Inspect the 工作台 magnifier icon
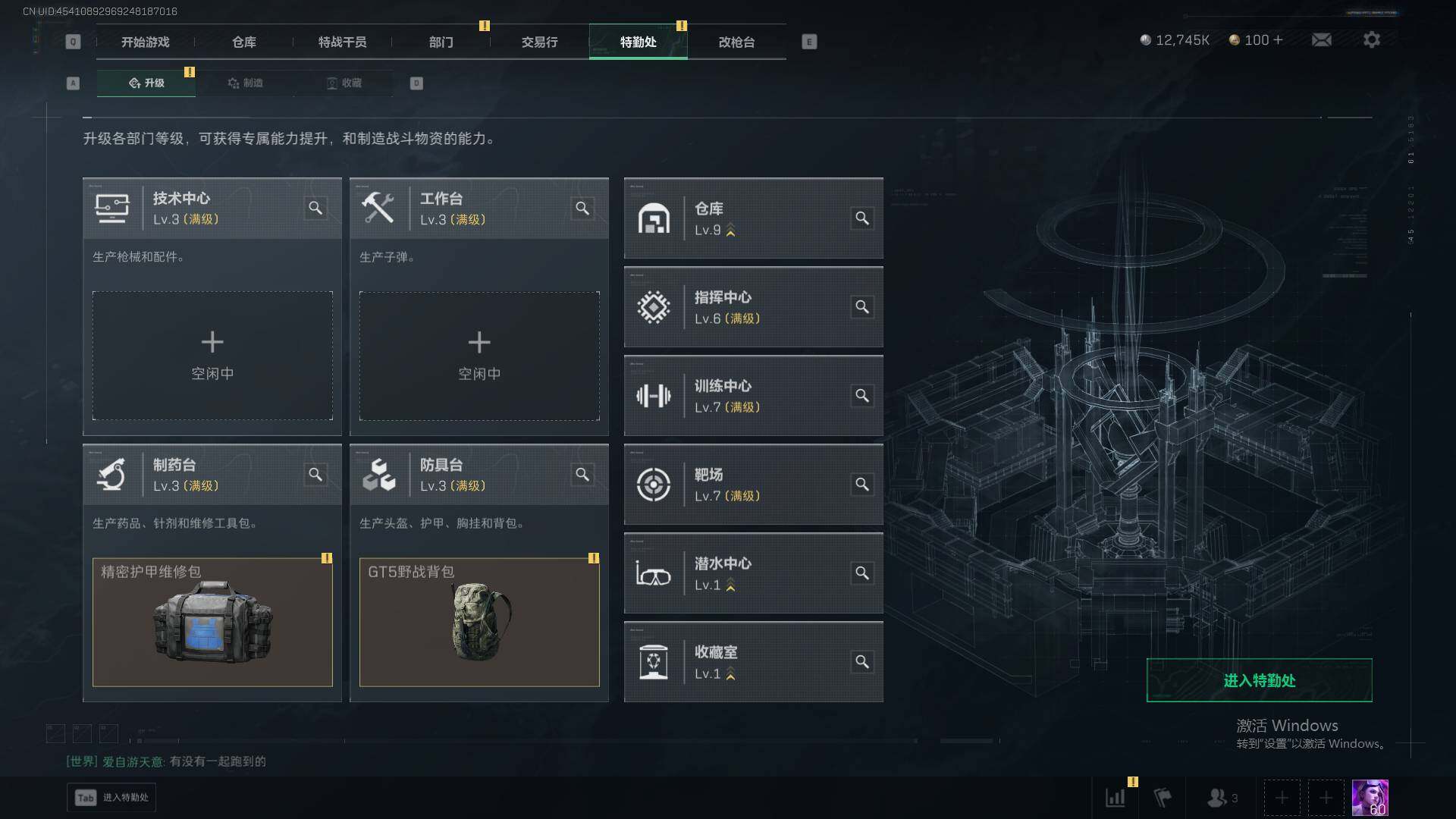The width and height of the screenshot is (1456, 819). click(582, 208)
